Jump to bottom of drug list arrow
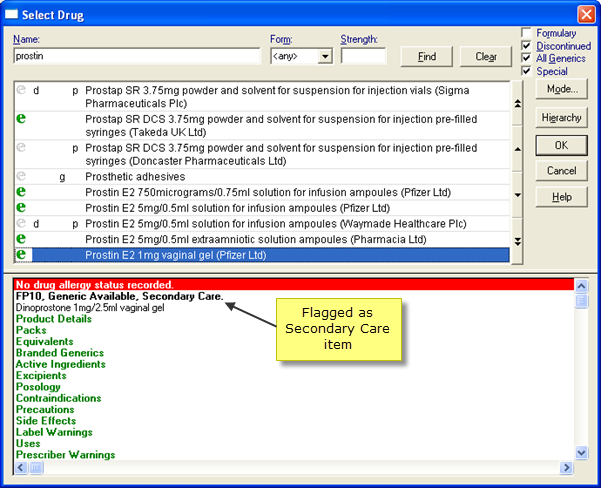601x488 pixels. pos(517,241)
